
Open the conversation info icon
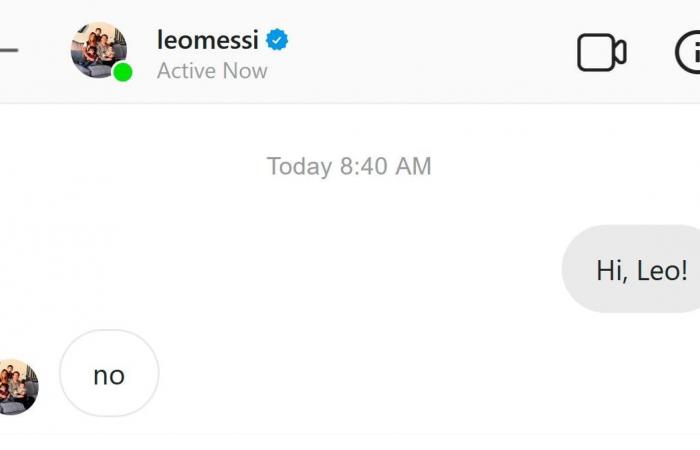pos(688,52)
